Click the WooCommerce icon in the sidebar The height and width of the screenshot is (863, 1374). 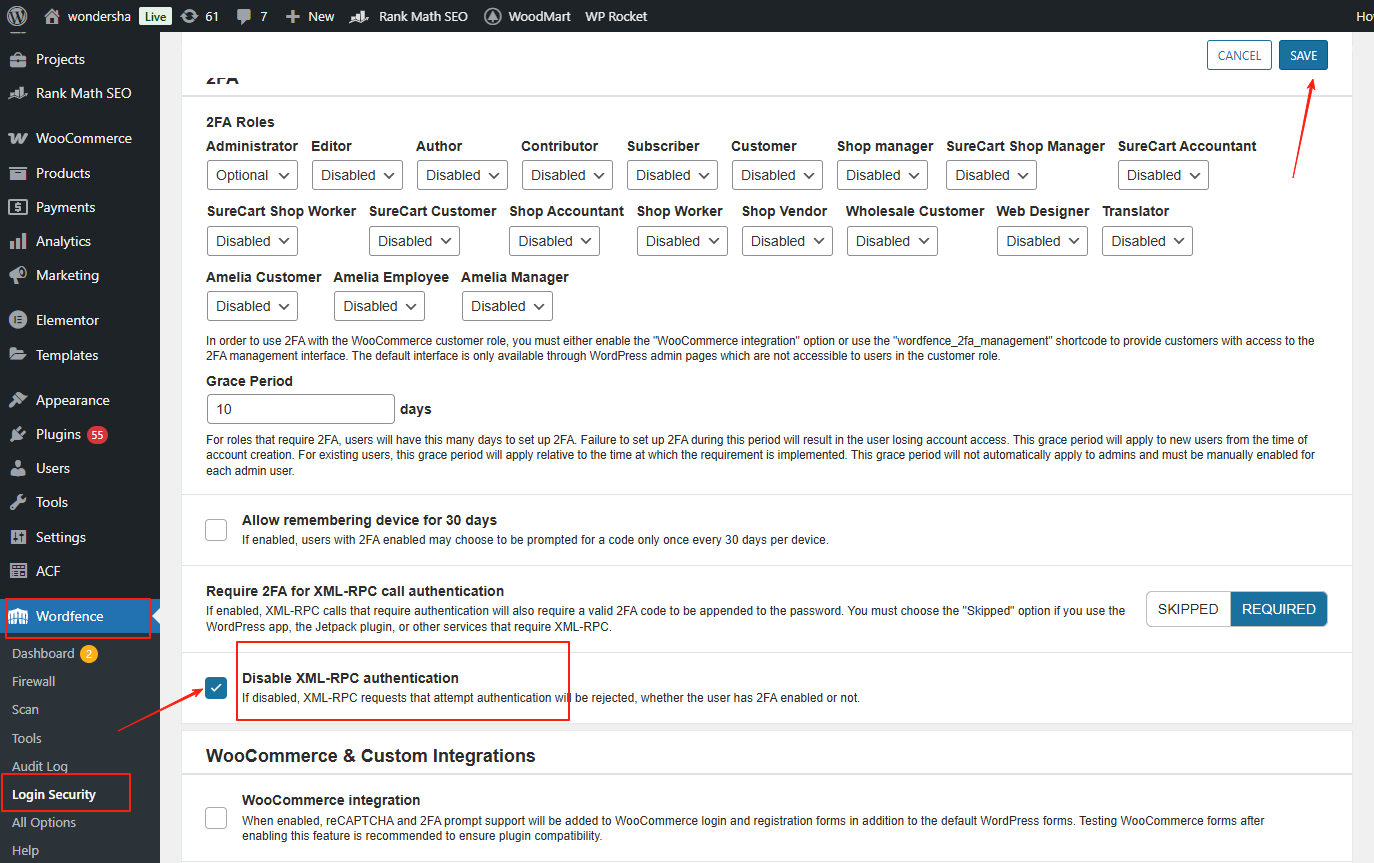(x=17, y=138)
